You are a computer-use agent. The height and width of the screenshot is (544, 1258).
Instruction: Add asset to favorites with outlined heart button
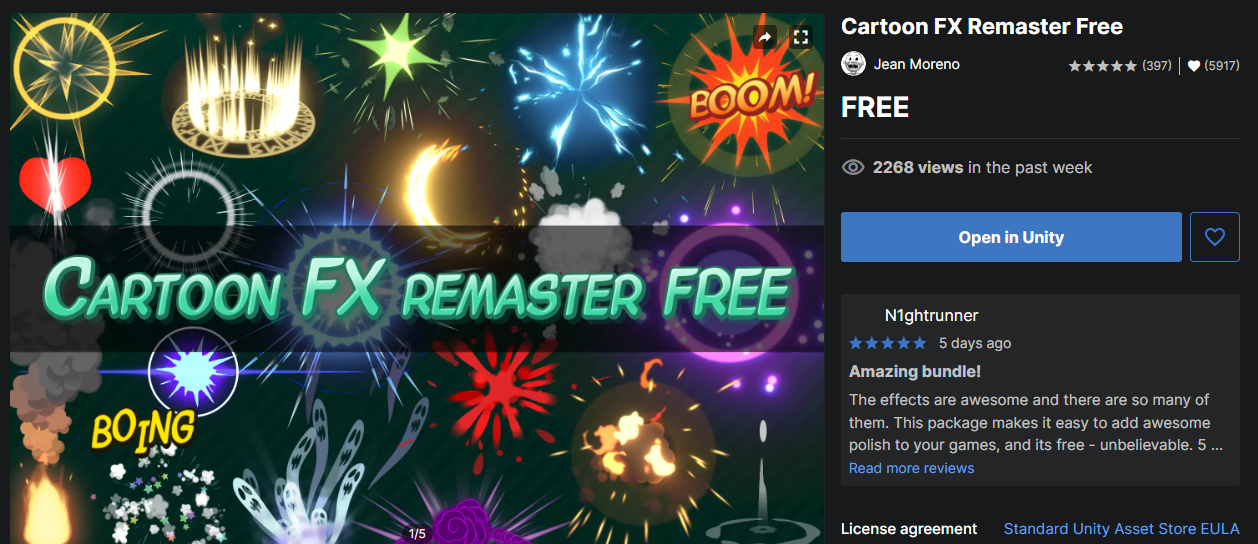point(1215,237)
